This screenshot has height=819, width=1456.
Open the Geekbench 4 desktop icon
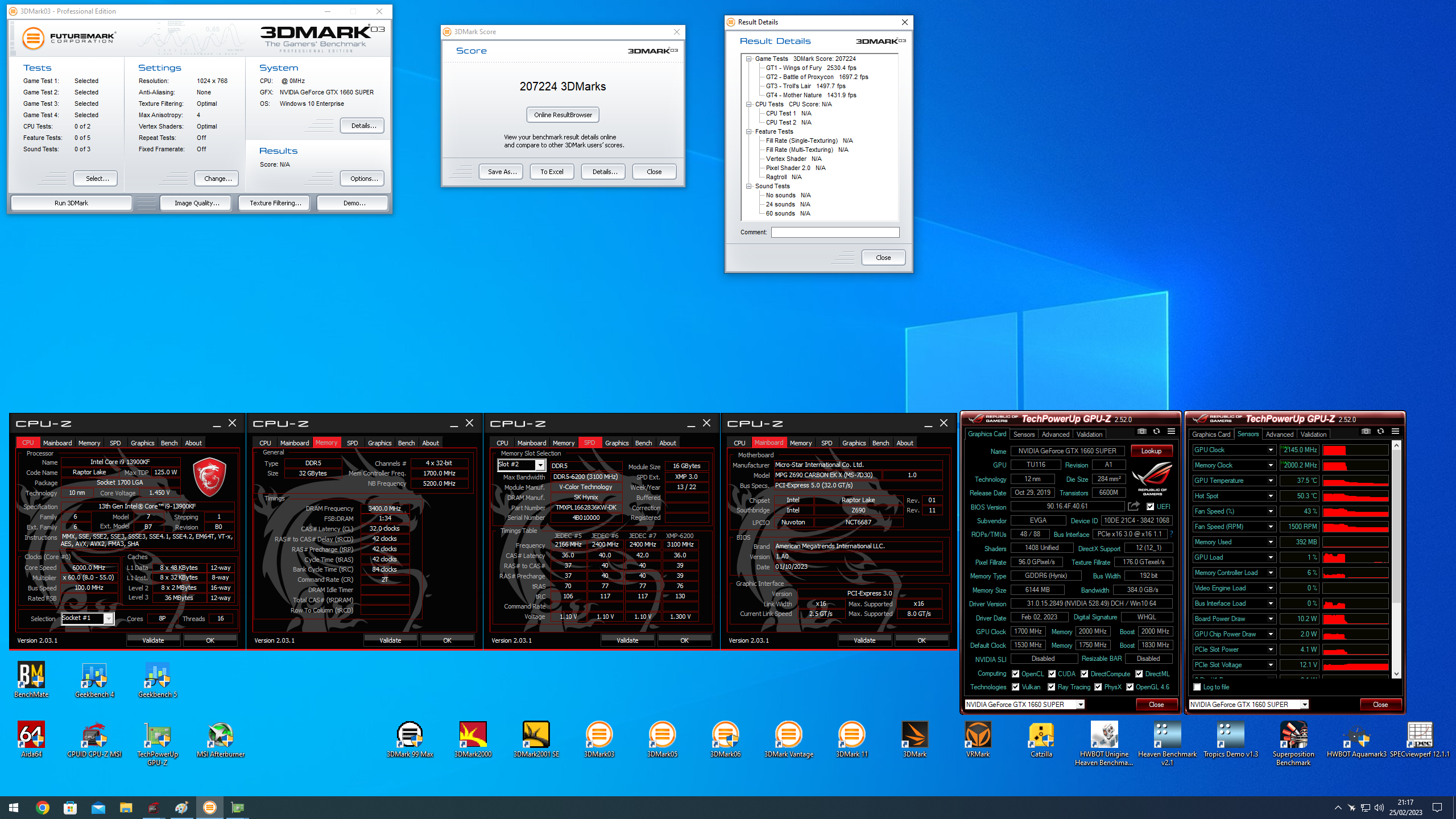94,680
